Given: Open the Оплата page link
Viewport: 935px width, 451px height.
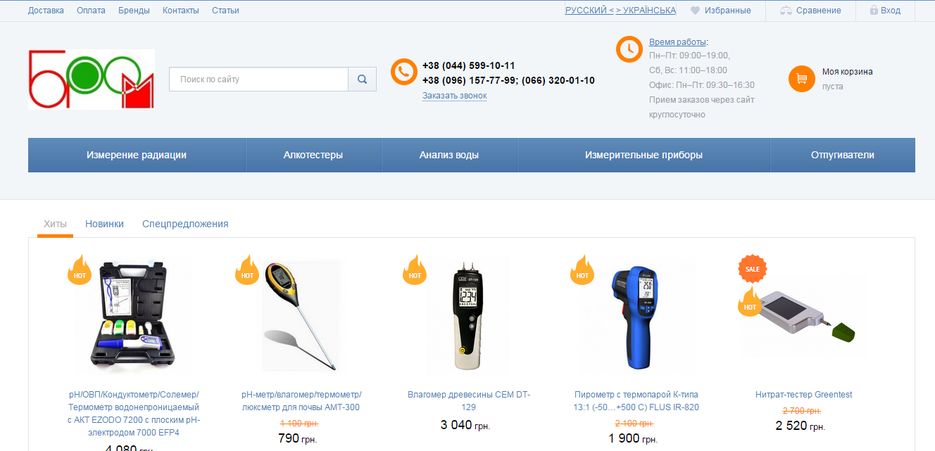Looking at the screenshot, I should coord(91,10).
